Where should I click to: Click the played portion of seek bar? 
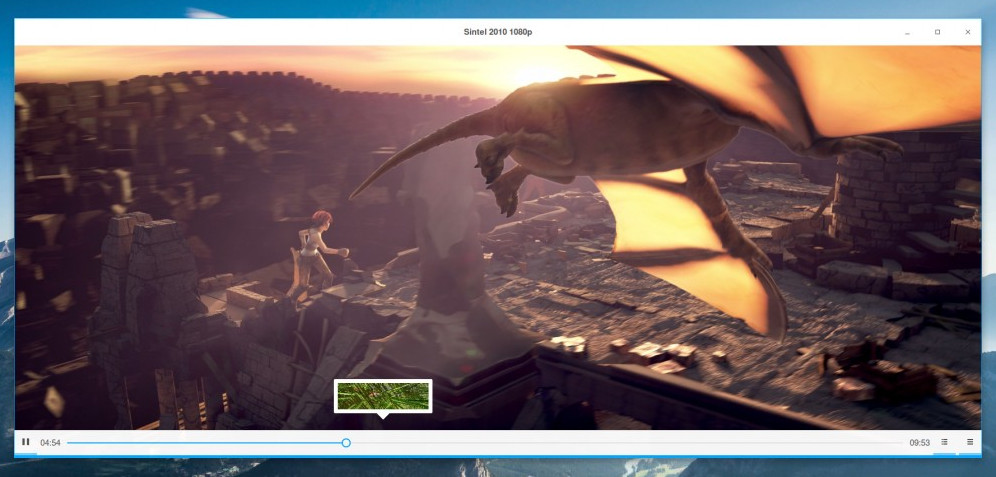pos(204,443)
